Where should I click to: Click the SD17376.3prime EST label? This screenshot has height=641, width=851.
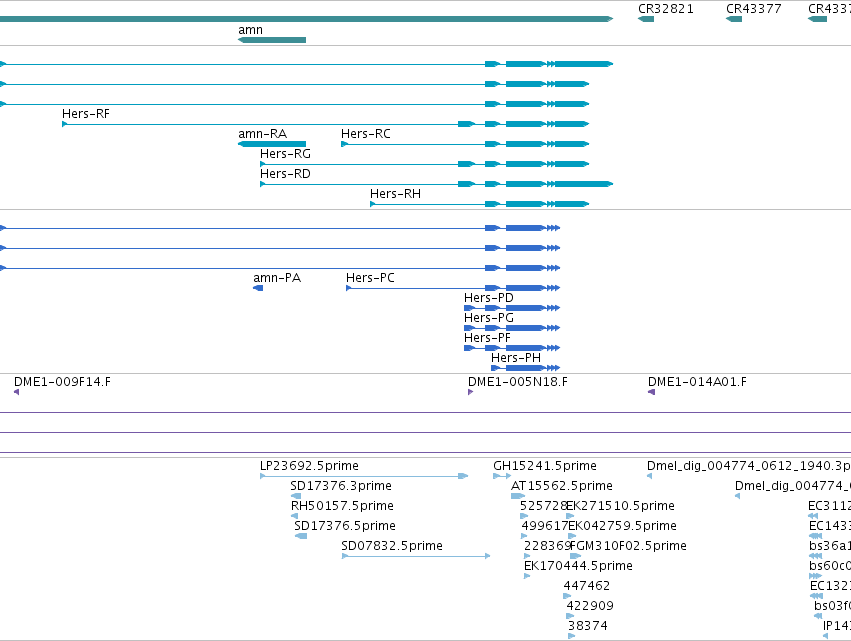[x=341, y=486]
